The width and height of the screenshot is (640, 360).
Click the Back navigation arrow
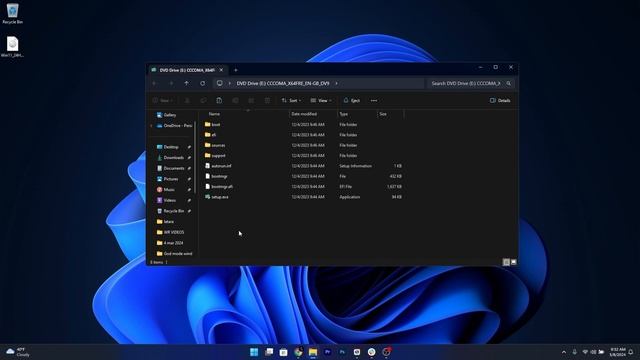click(155, 83)
